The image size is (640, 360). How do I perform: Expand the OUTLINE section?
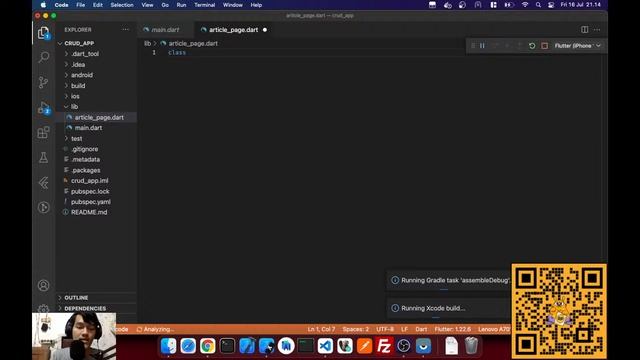coord(96,298)
